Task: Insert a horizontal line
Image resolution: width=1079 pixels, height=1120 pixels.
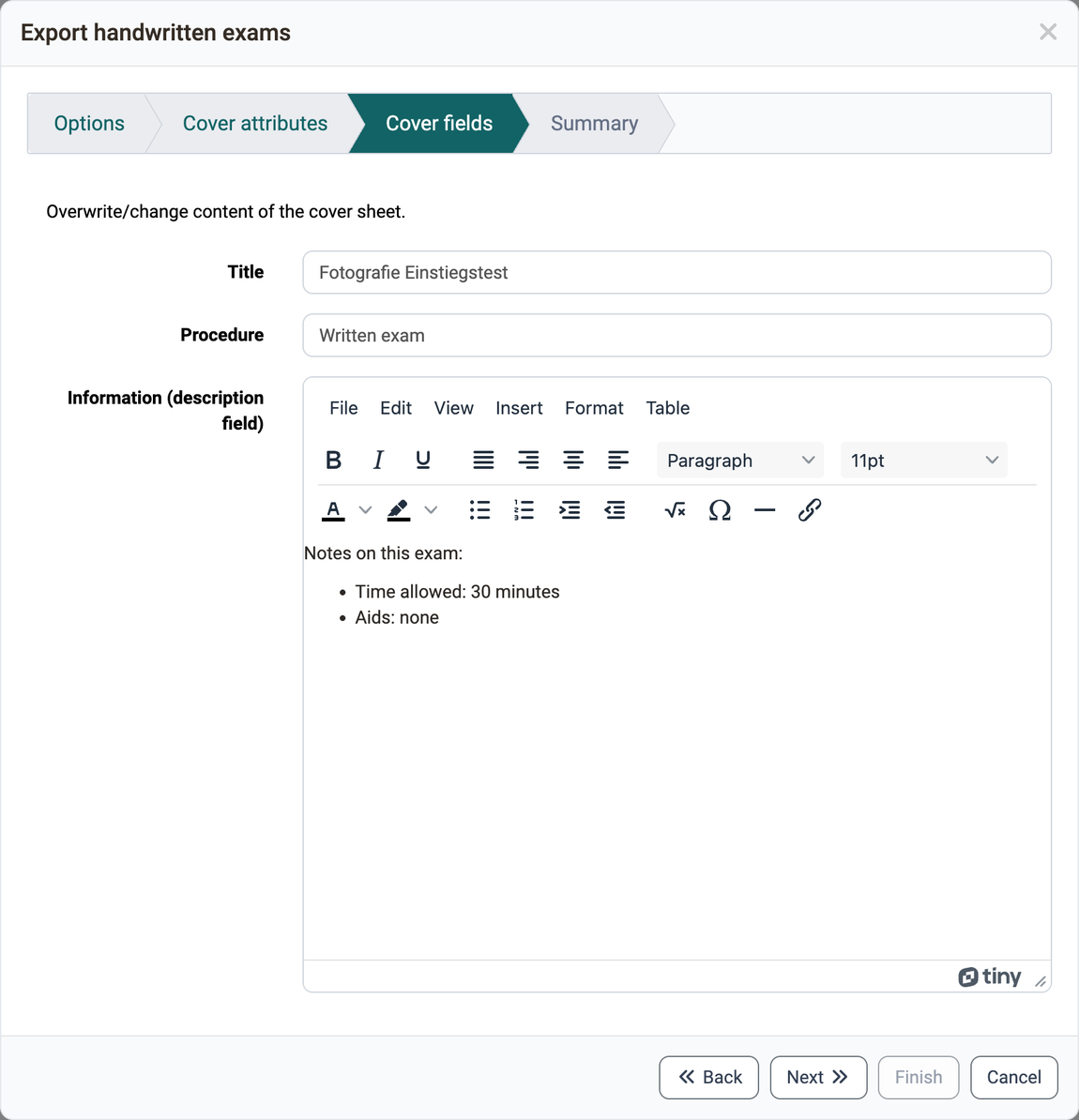Action: pos(765,510)
